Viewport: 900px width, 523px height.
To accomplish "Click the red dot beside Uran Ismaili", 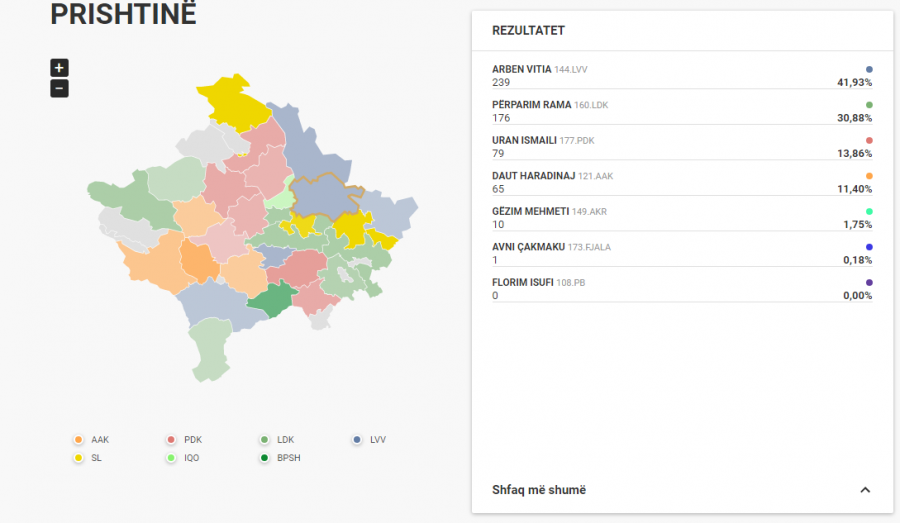I will pos(869,141).
